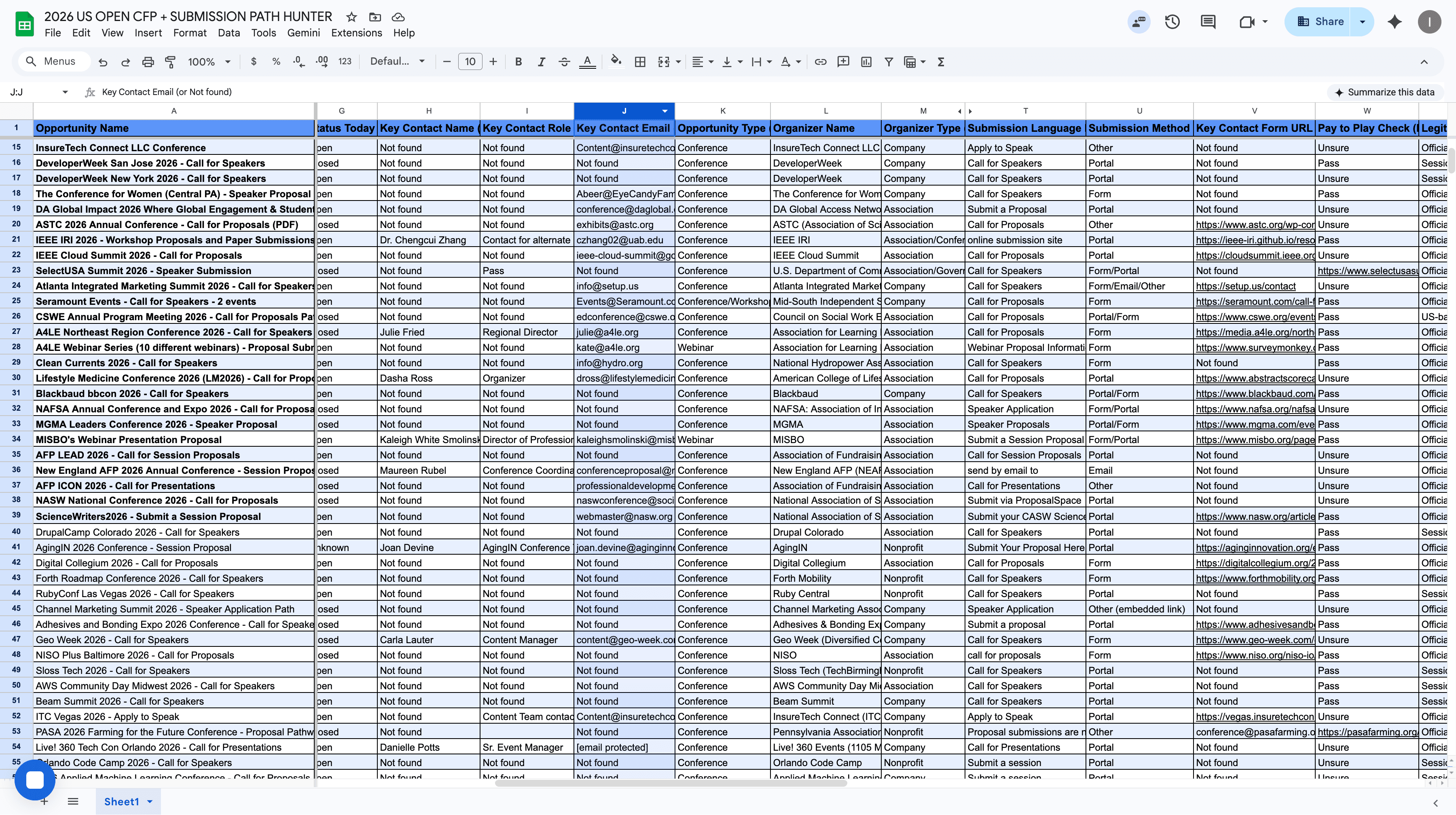The width and height of the screenshot is (1456, 815).
Task: Open the borders tool
Action: (640, 62)
